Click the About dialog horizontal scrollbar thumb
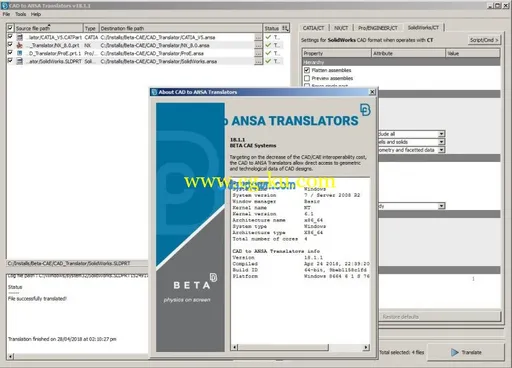 click(283, 347)
